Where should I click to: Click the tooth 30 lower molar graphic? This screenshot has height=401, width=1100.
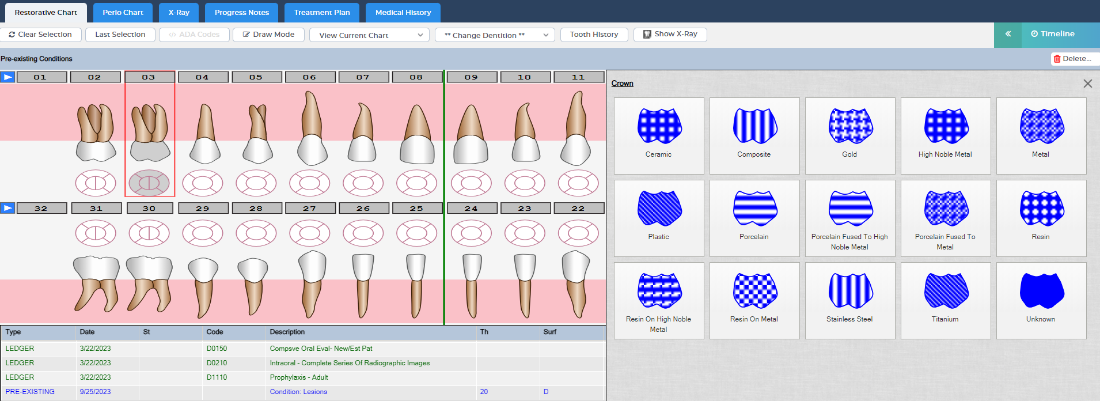point(149,284)
